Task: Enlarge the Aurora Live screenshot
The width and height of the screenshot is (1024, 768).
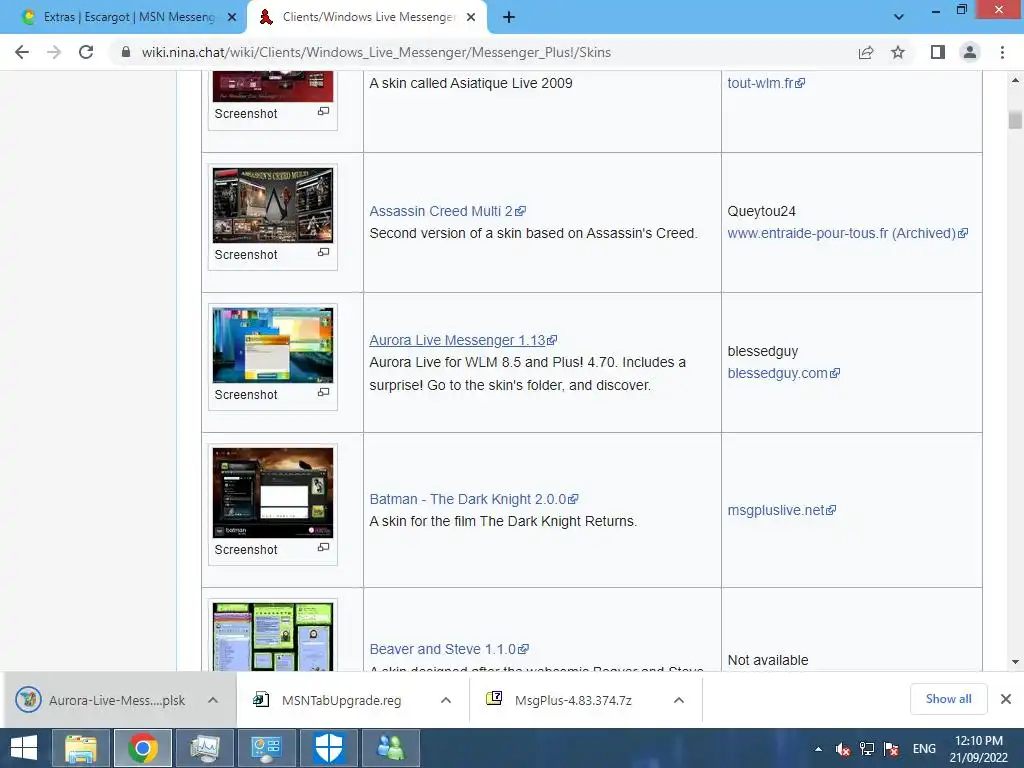Action: point(323,392)
